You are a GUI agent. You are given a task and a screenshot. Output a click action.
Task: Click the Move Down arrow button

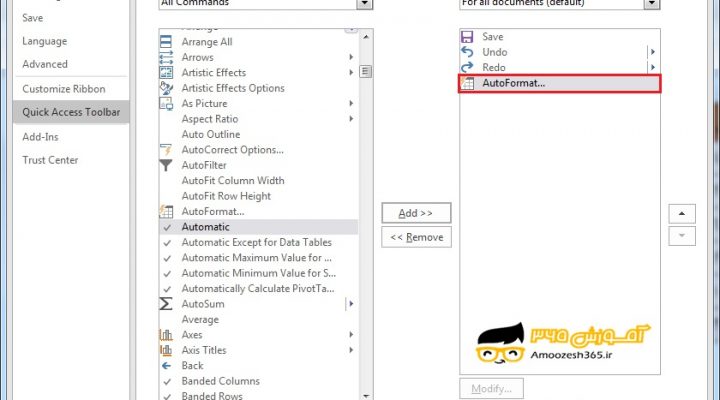[x=682, y=236]
